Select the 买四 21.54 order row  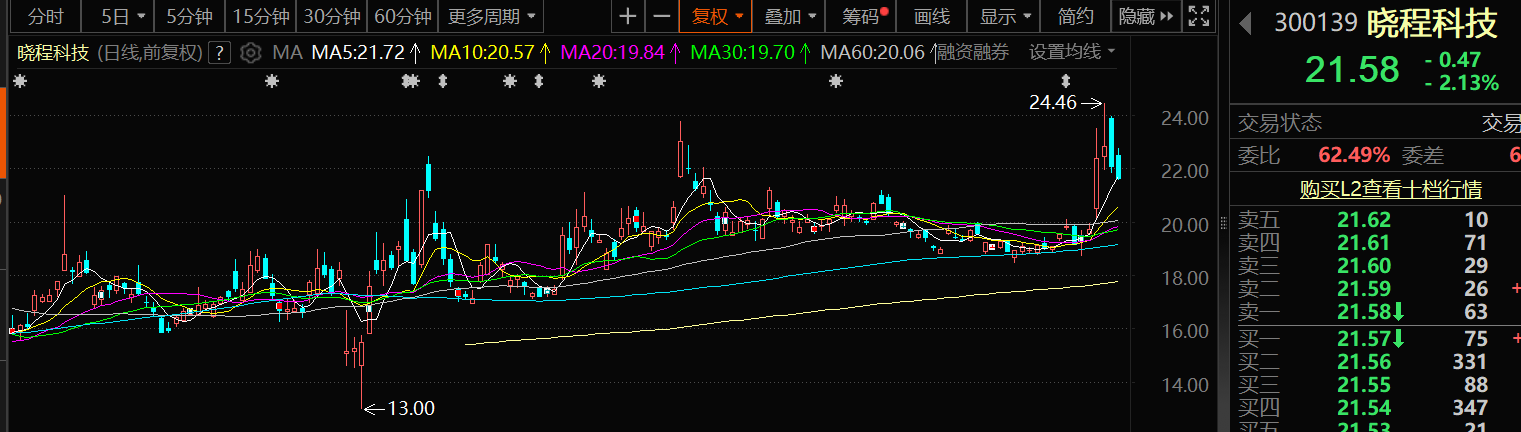point(1378,408)
